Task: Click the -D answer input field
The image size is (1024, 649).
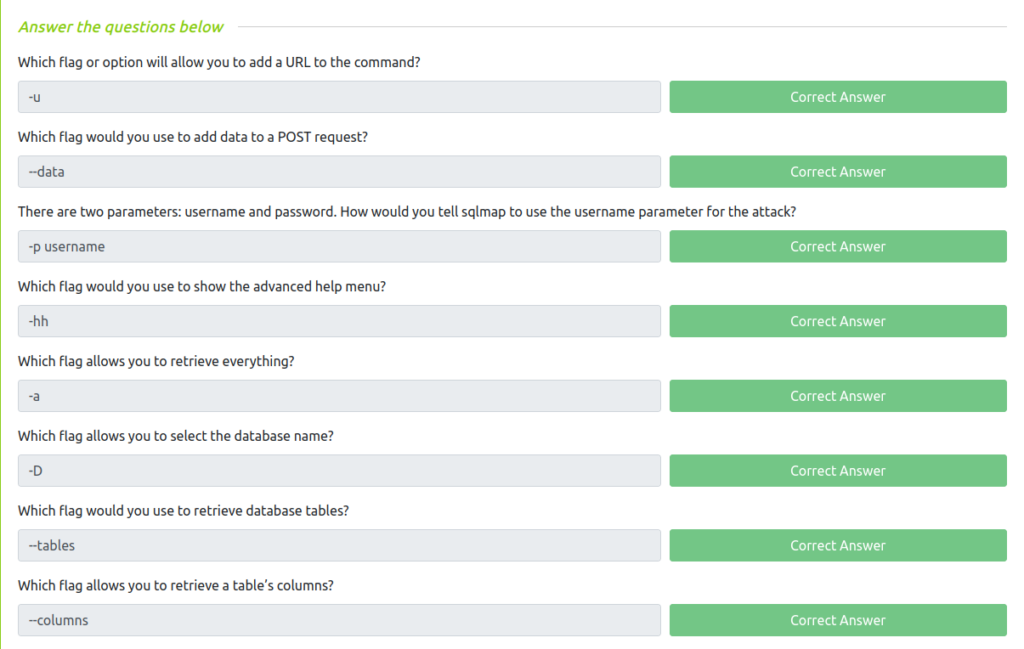Action: click(x=339, y=471)
